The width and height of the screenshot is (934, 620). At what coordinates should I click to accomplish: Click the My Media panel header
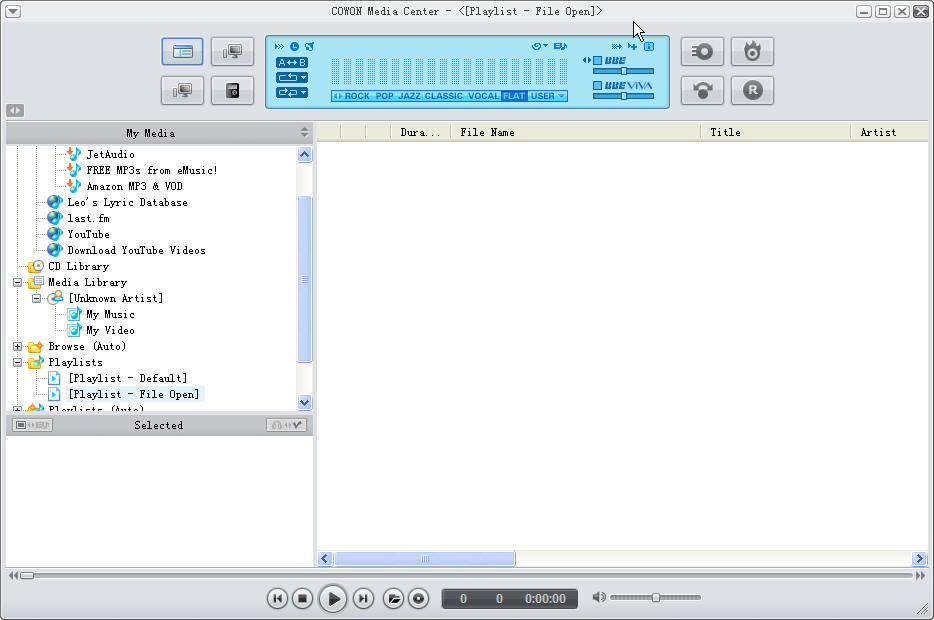coord(159,133)
